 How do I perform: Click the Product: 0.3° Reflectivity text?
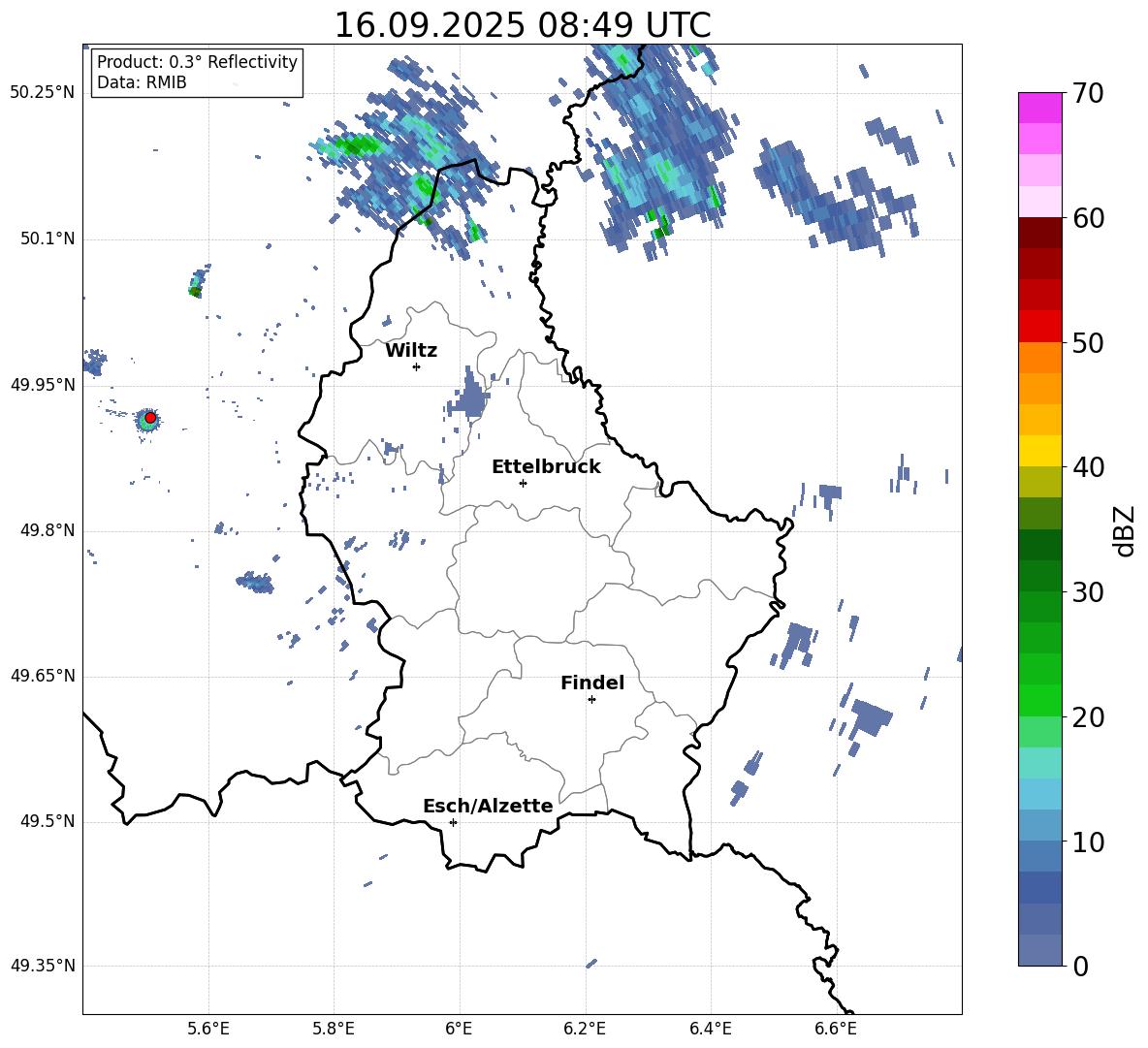[x=197, y=61]
